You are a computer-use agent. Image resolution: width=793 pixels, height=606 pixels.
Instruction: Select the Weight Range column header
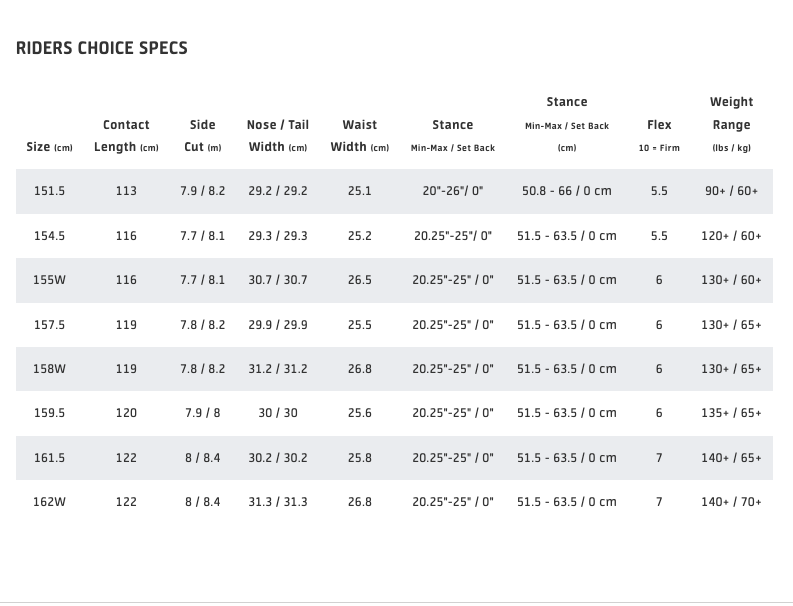731,125
